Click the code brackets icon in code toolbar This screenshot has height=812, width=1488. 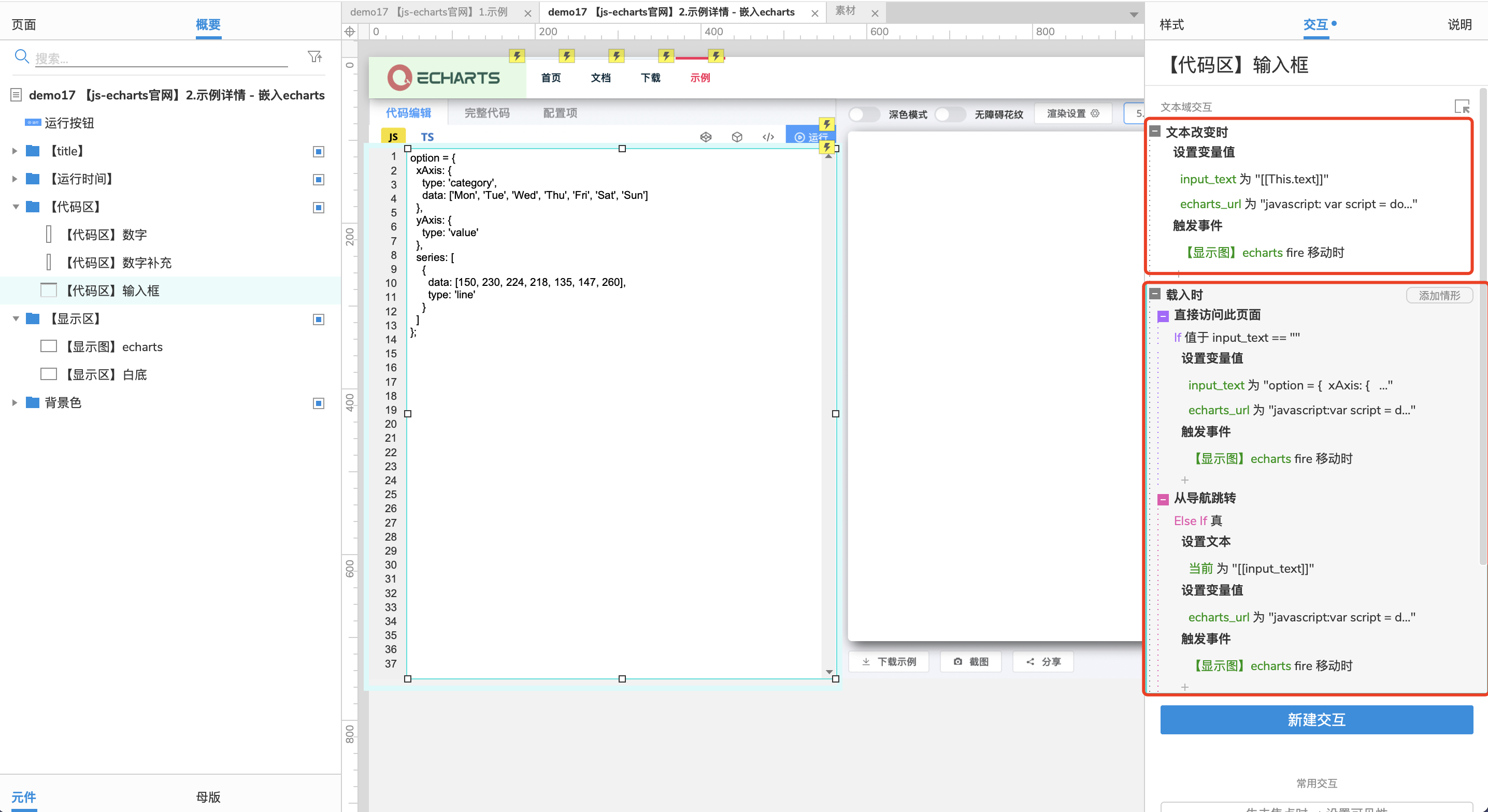[x=768, y=137]
